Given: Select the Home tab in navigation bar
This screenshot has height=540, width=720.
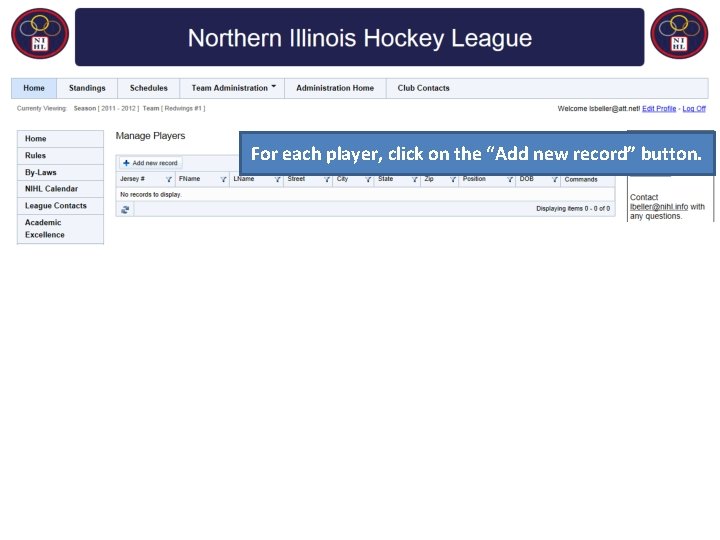Looking at the screenshot, I should click(34, 88).
